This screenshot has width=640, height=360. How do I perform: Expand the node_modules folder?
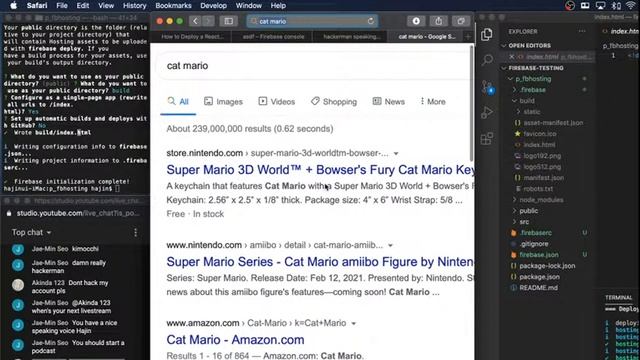(515, 200)
